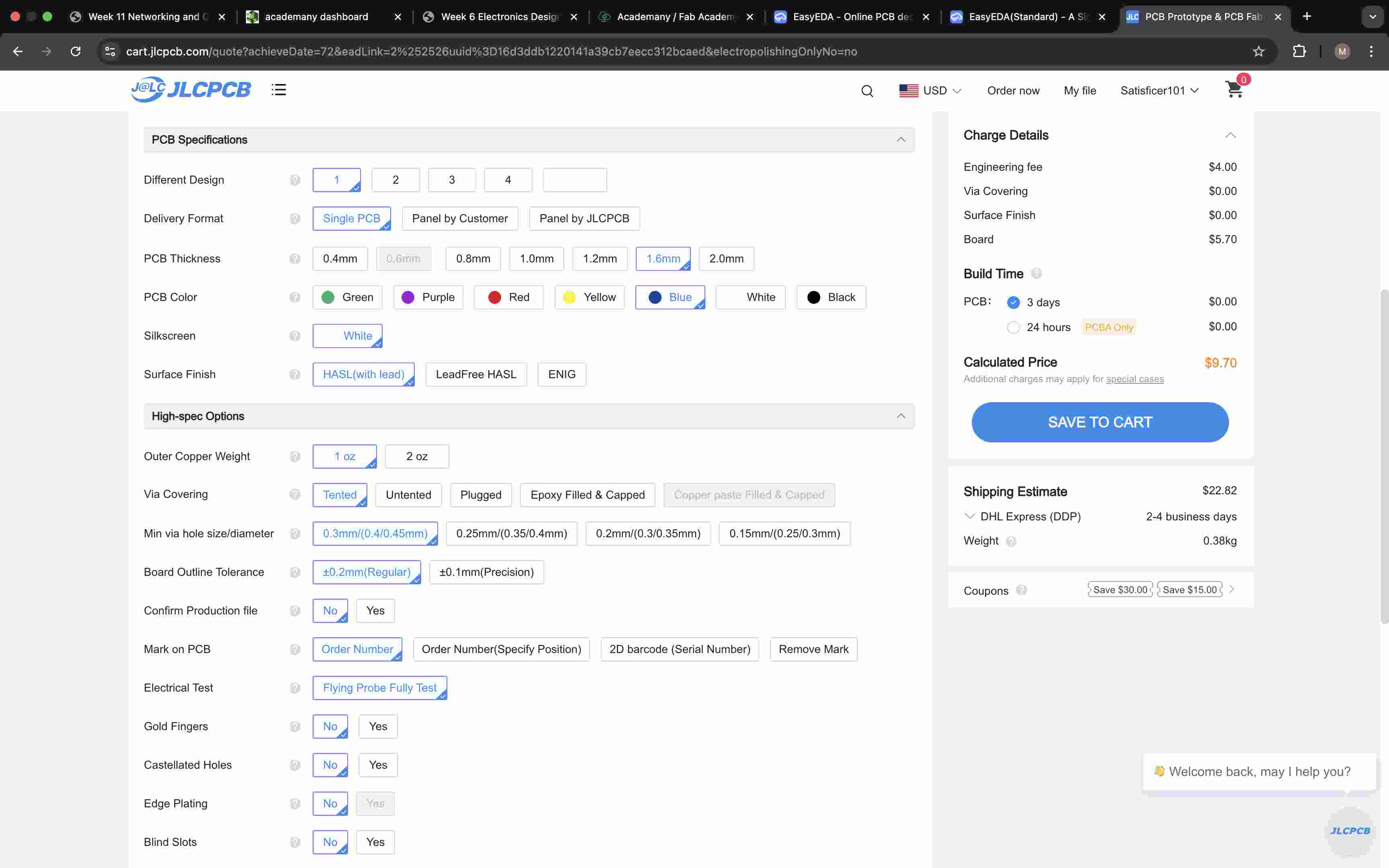
Task: Collapse the Charge Details panel
Action: [x=1230, y=135]
